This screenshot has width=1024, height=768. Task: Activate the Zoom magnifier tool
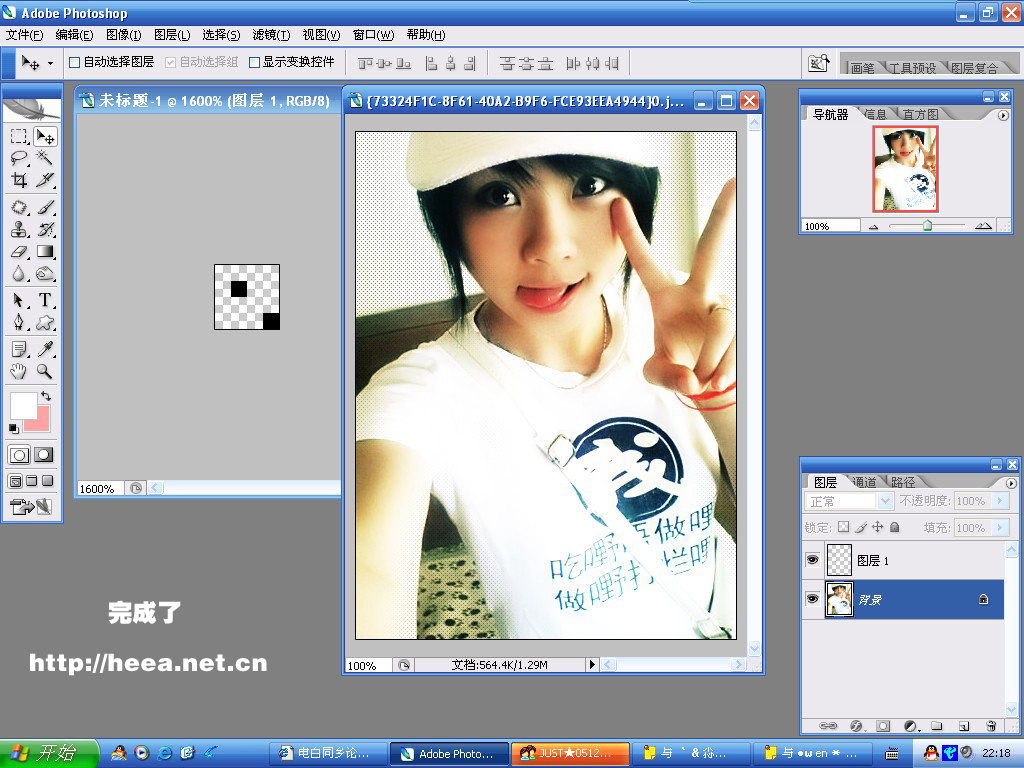45,371
